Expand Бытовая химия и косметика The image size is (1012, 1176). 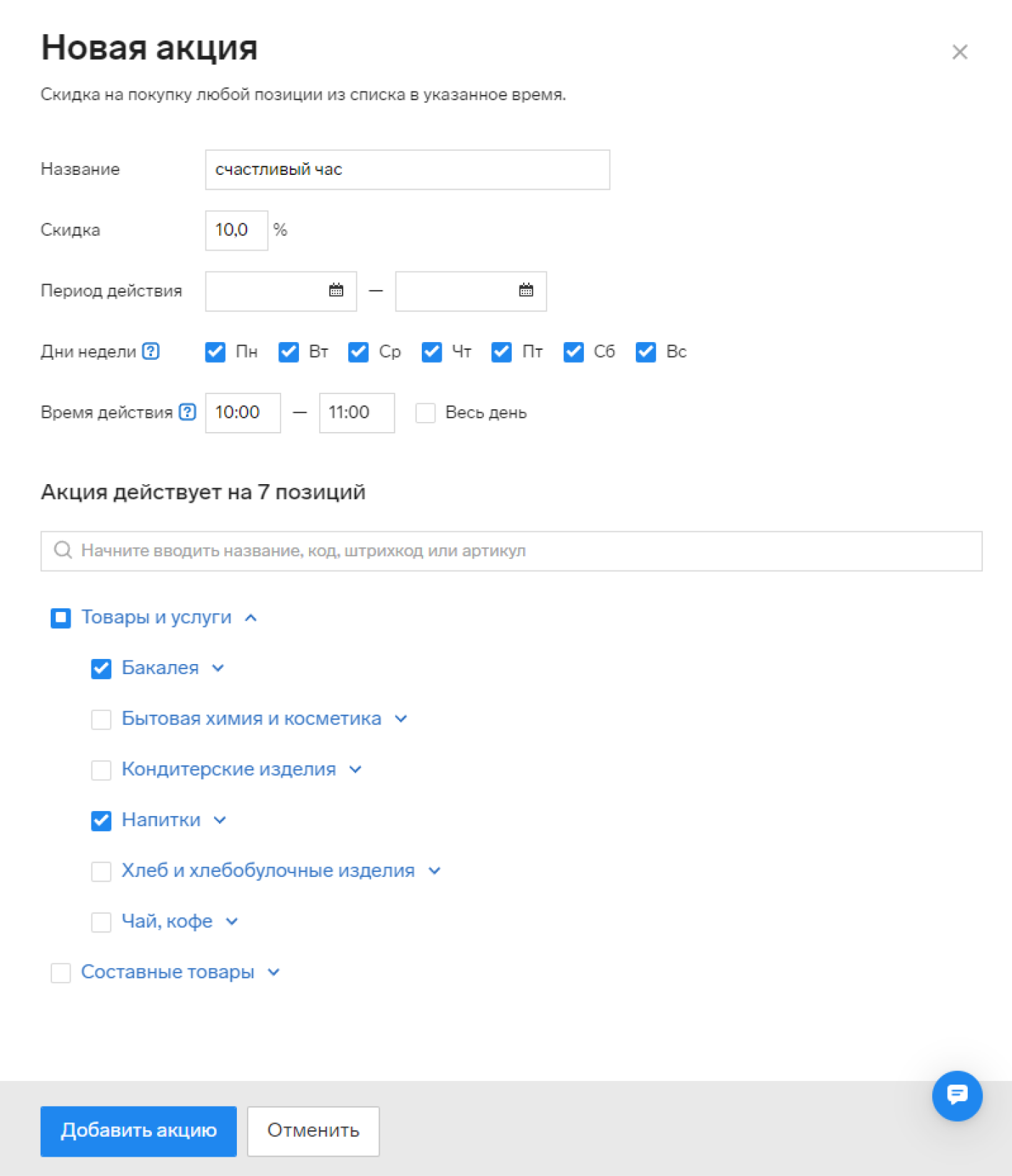[401, 719]
